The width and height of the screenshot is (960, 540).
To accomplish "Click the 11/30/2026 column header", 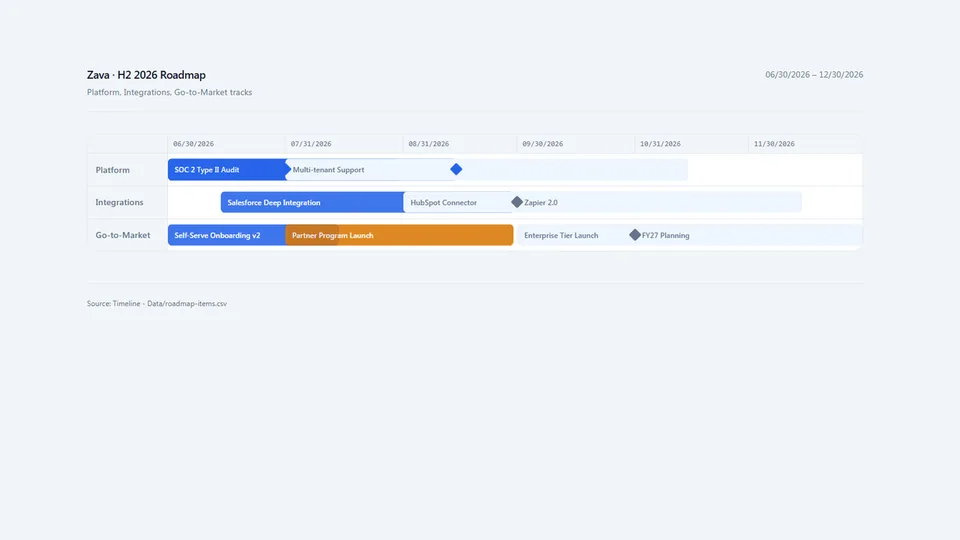I will 774,144.
